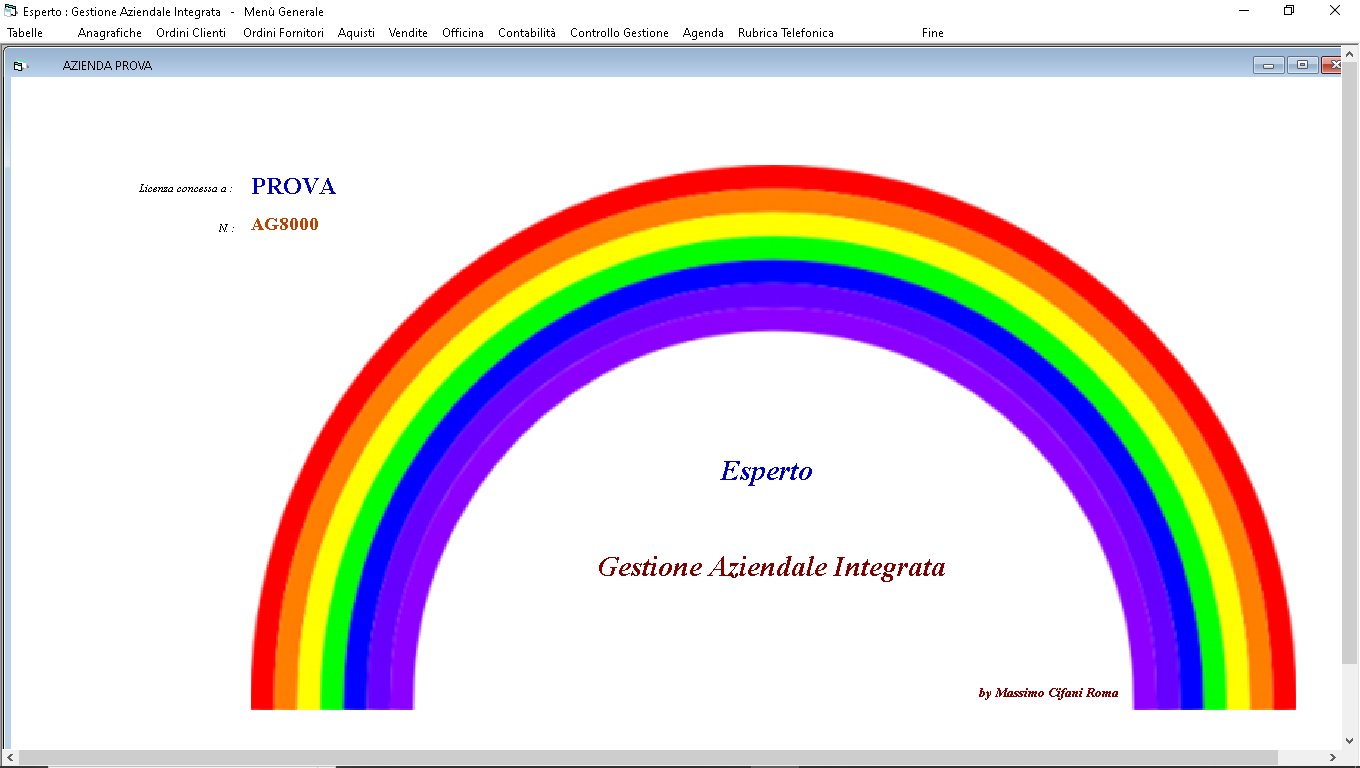Image resolution: width=1360 pixels, height=768 pixels.
Task: Click the horizontal scrollbar thumb
Action: [x=648, y=757]
